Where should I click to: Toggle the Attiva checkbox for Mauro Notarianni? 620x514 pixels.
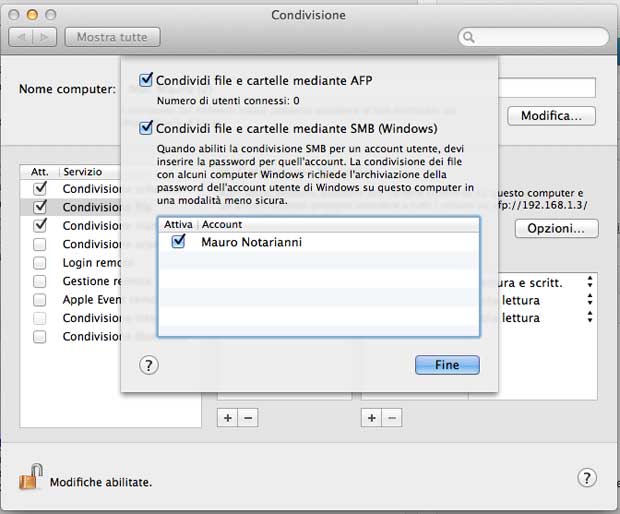pyautogui.click(x=178, y=241)
